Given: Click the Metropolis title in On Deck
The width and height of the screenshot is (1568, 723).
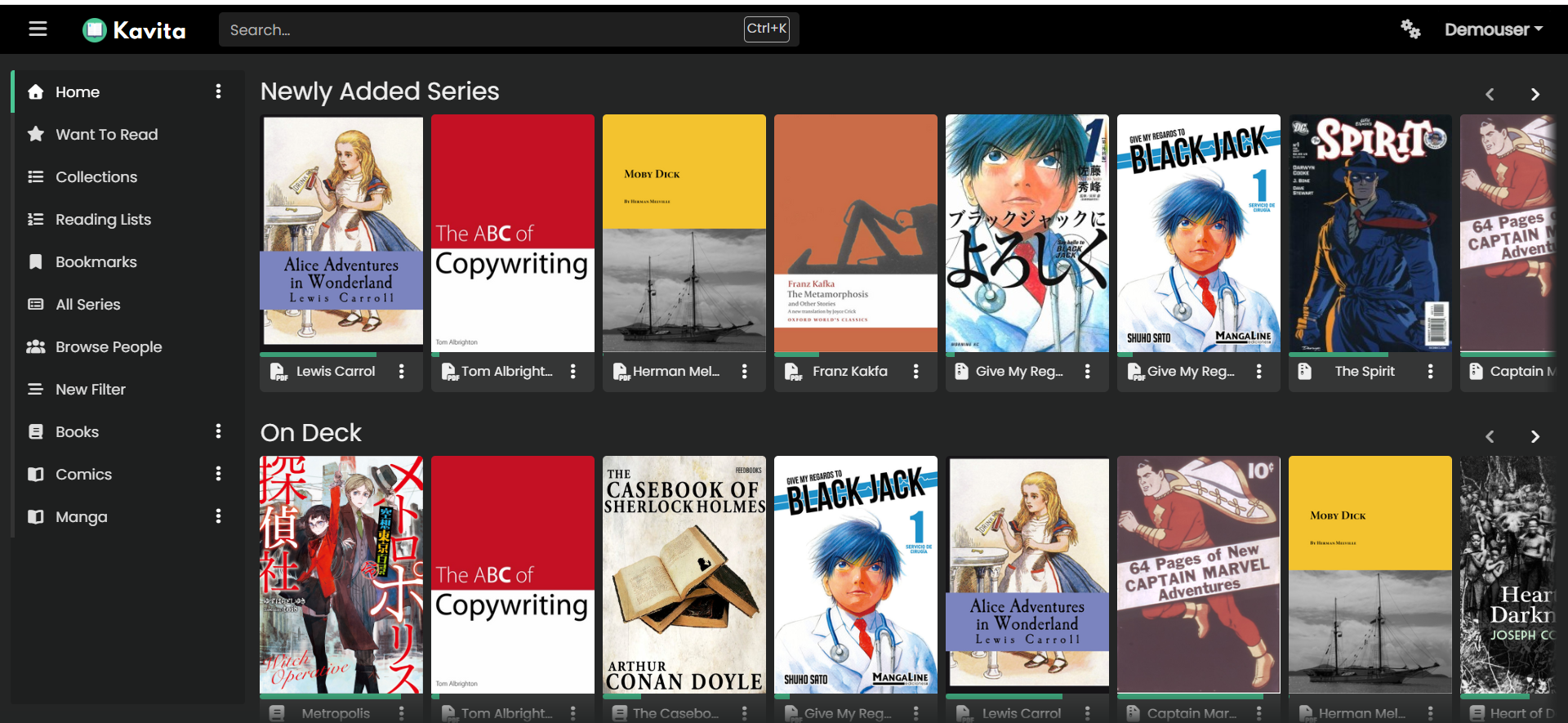Looking at the screenshot, I should 336,713.
